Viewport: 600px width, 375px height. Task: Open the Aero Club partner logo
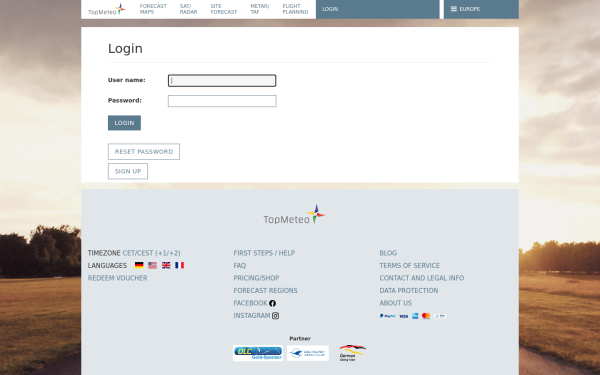click(x=308, y=353)
